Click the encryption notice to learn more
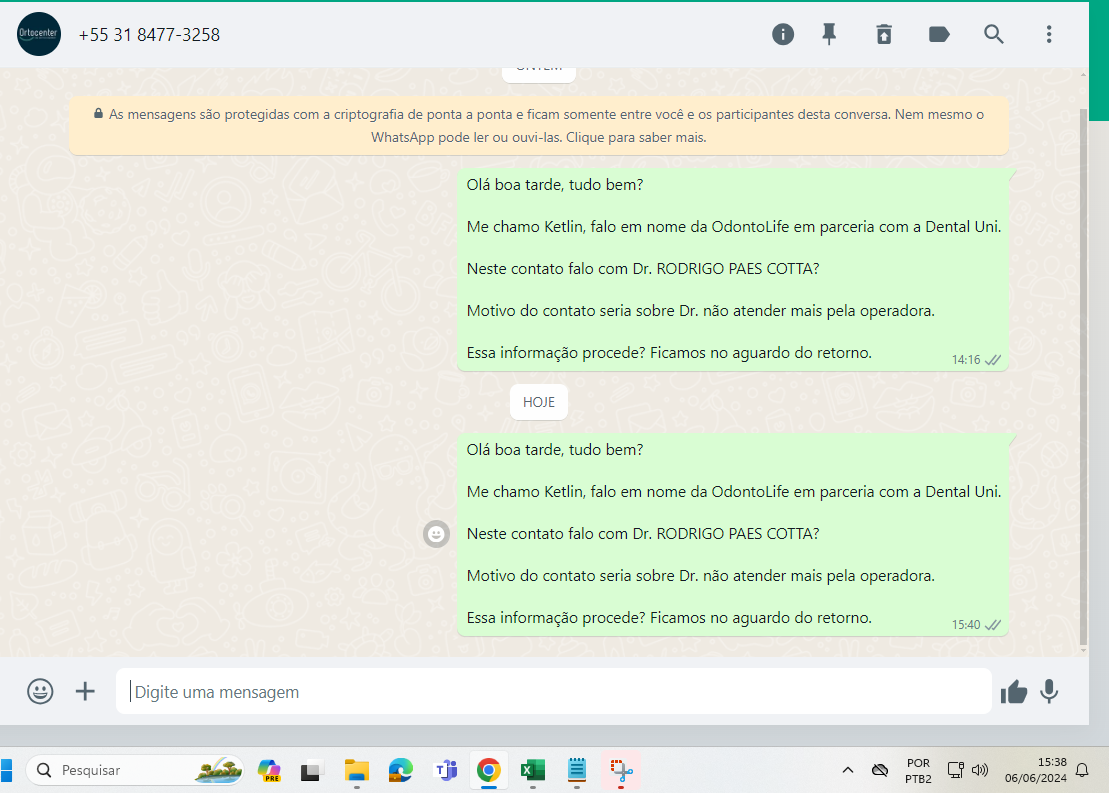This screenshot has width=1109, height=793. (x=538, y=125)
